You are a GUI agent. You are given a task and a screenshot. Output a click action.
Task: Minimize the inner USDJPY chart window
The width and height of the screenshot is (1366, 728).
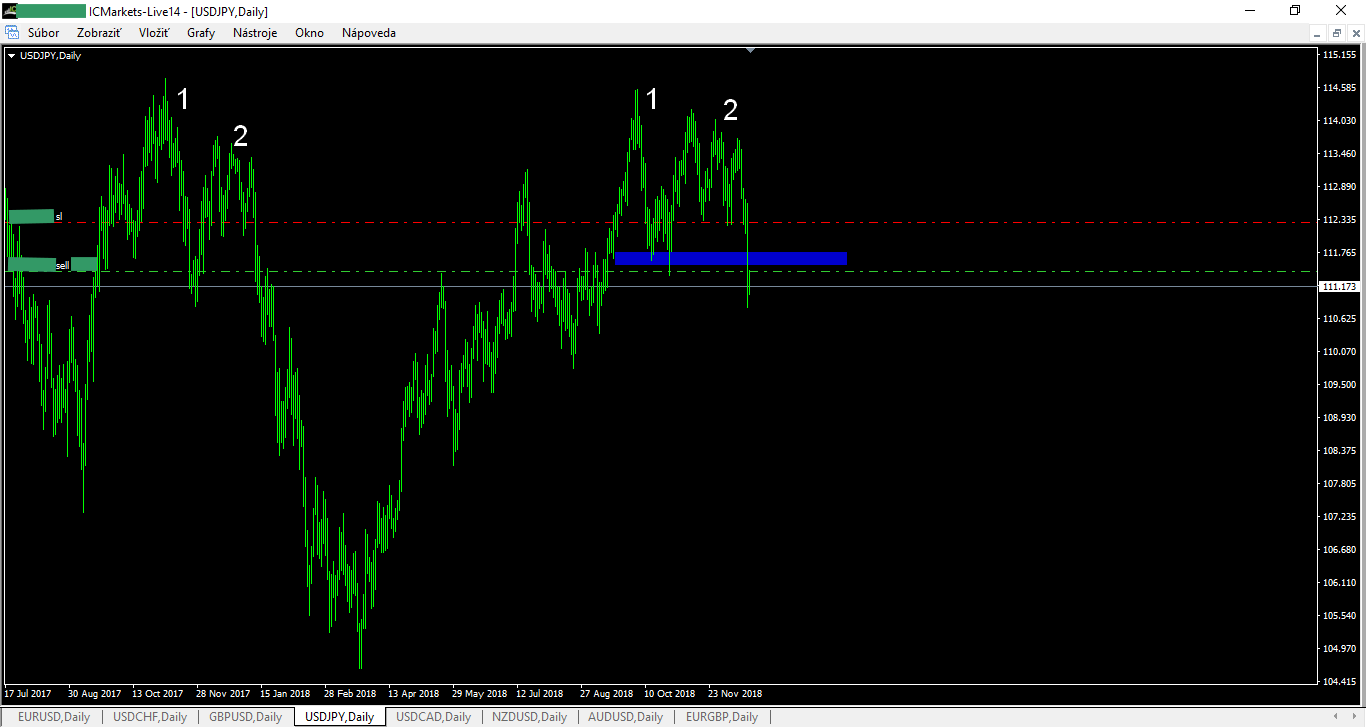click(1320, 33)
